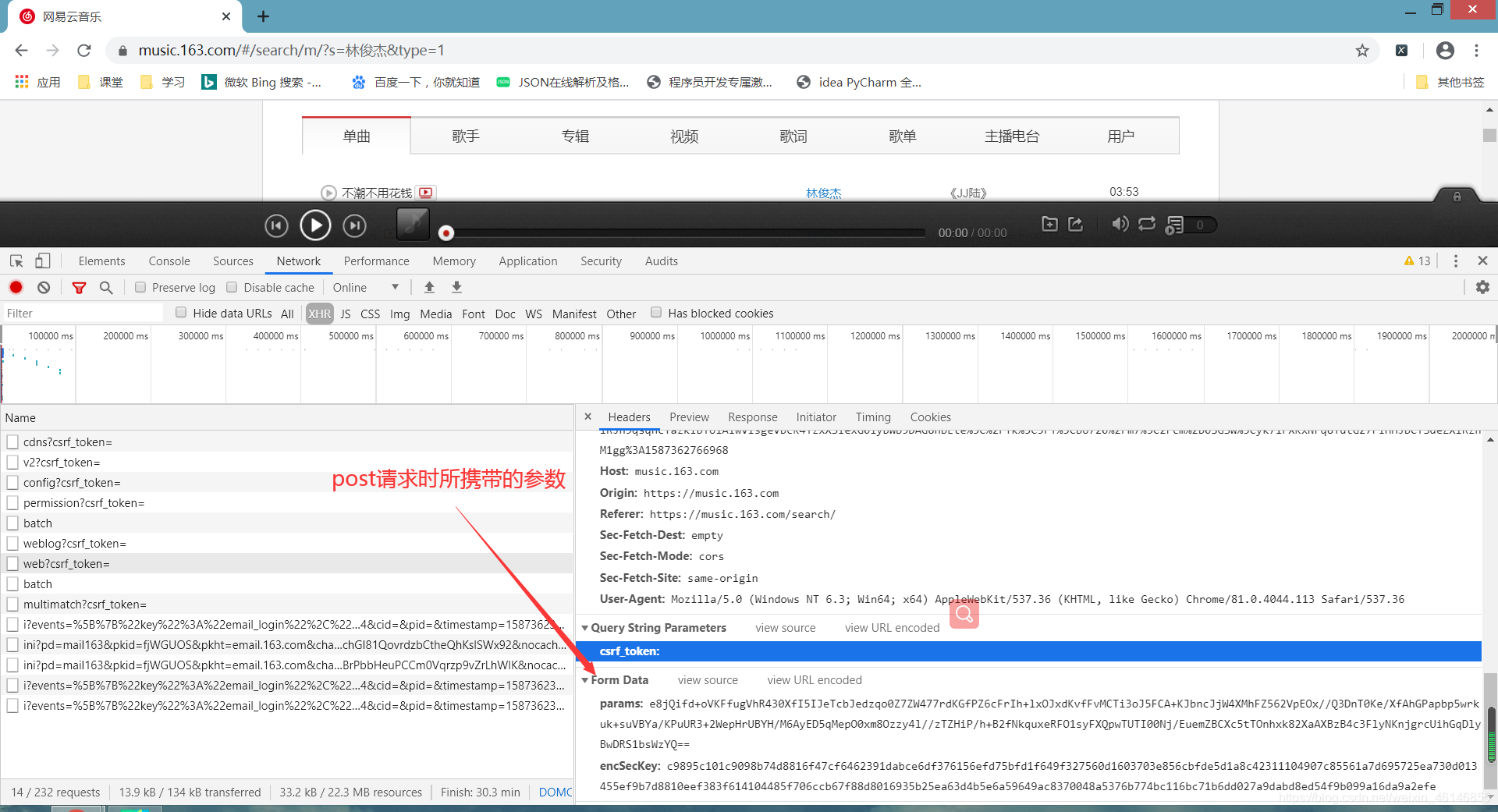
Task: Open the Chrome three-dot menu
Action: pyautogui.click(x=1476, y=51)
